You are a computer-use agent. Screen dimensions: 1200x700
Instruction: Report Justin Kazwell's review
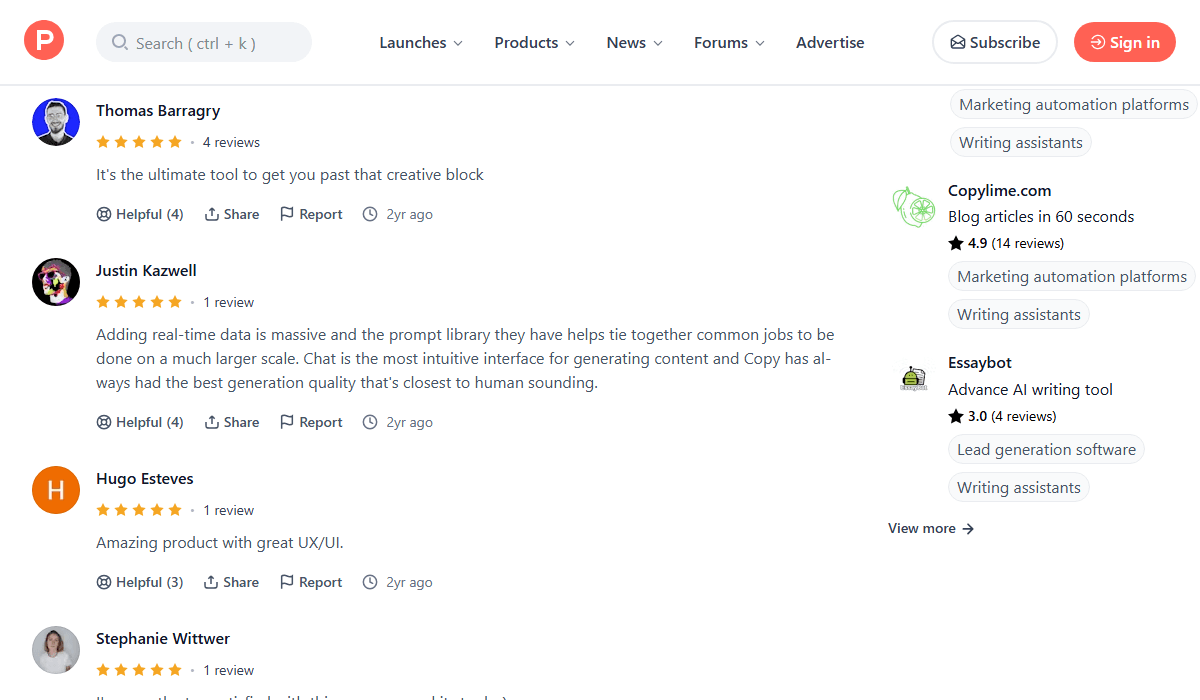311,422
